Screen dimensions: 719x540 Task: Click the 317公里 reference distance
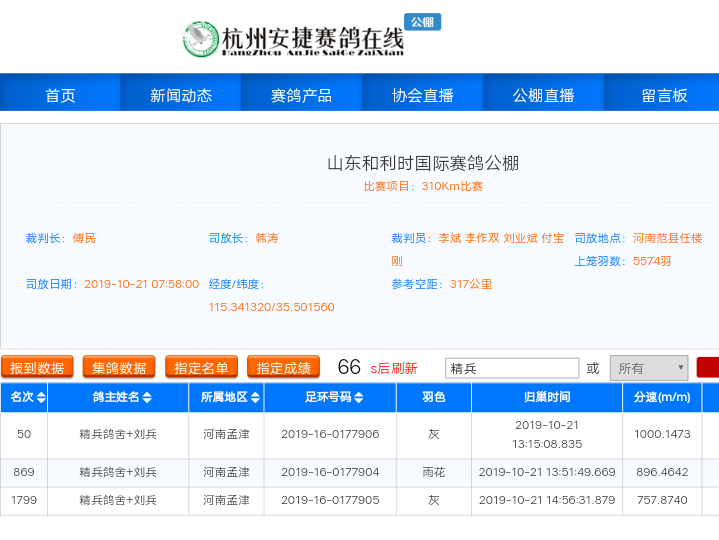pos(471,284)
